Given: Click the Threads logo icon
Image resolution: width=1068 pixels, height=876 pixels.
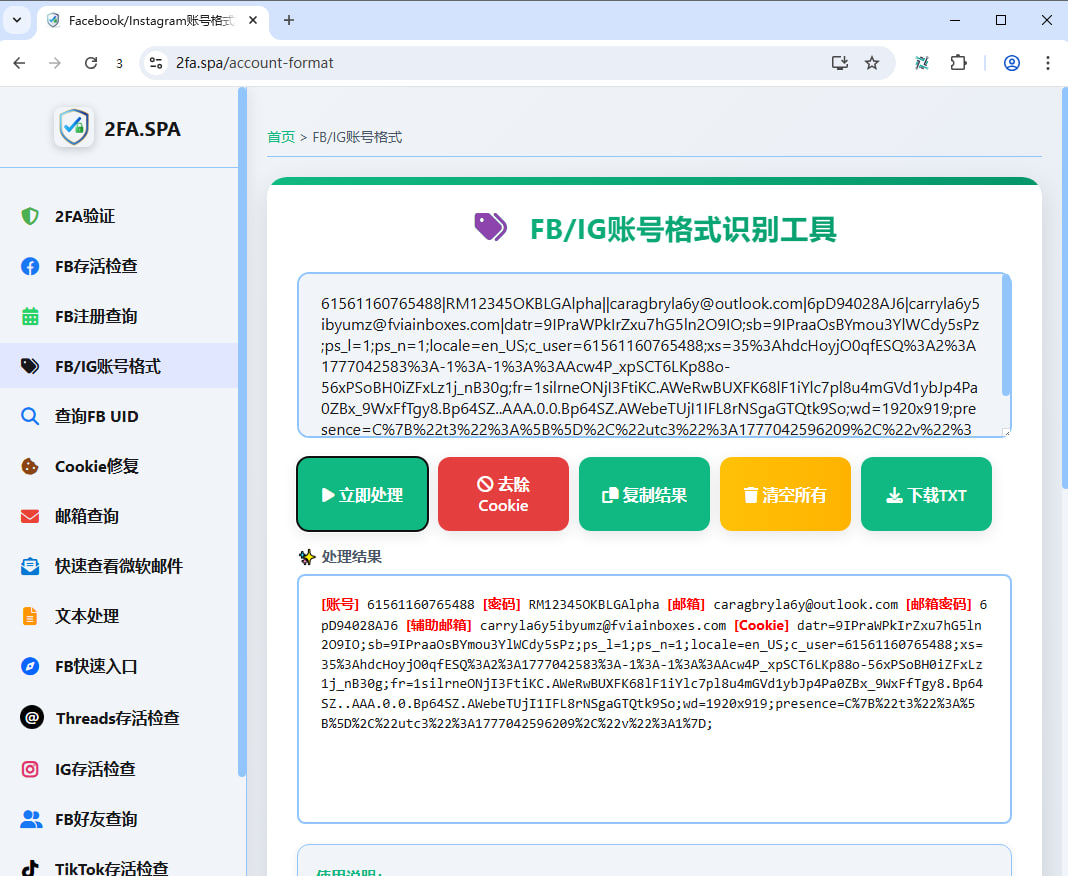Looking at the screenshot, I should tap(32, 717).
